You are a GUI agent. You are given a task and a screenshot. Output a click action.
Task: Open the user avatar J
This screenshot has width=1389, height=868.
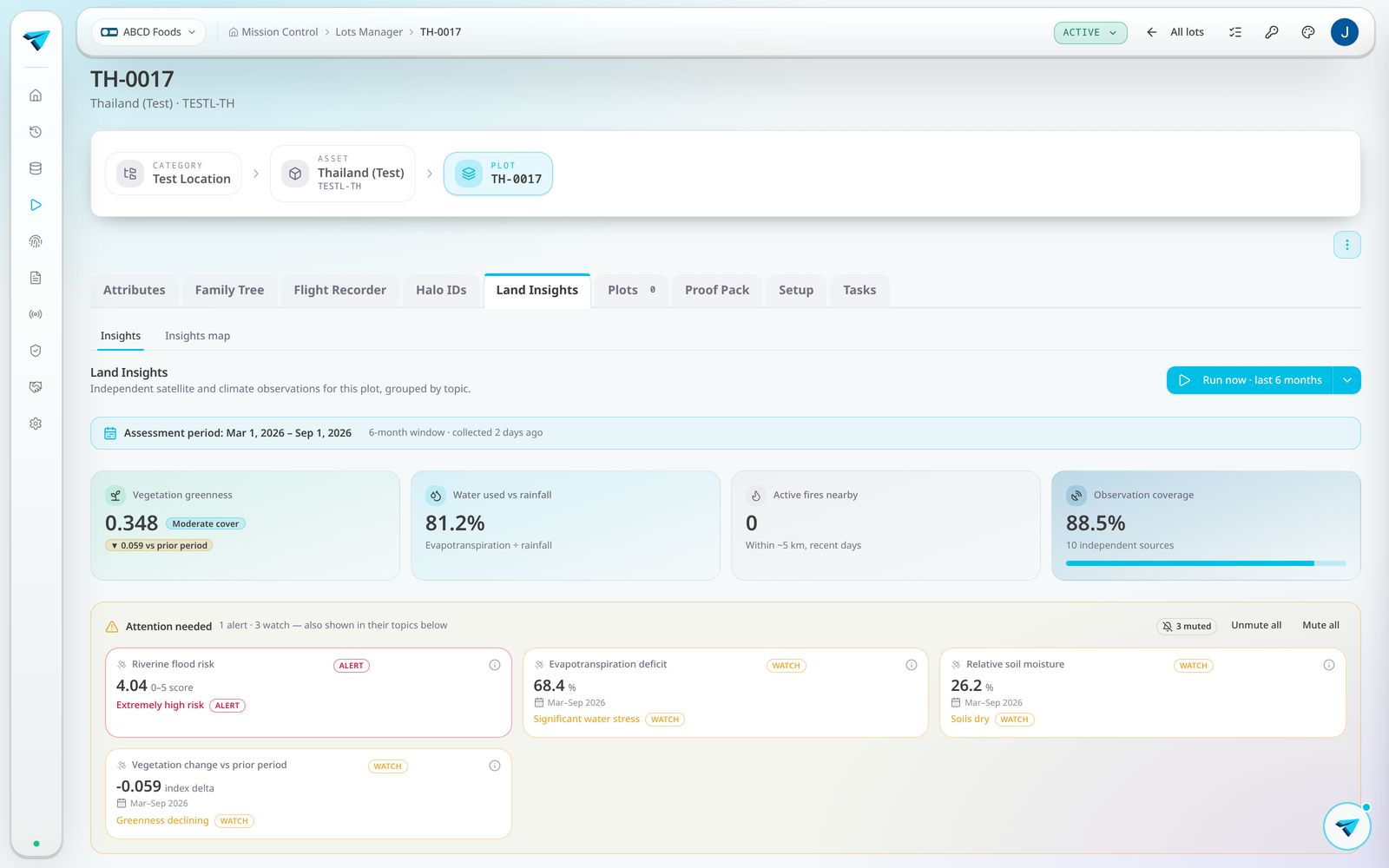[x=1345, y=32]
